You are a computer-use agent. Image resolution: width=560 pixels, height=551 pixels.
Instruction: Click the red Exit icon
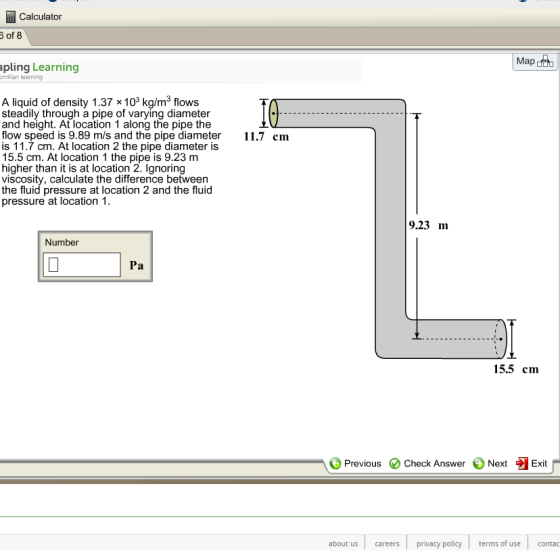(x=522, y=464)
